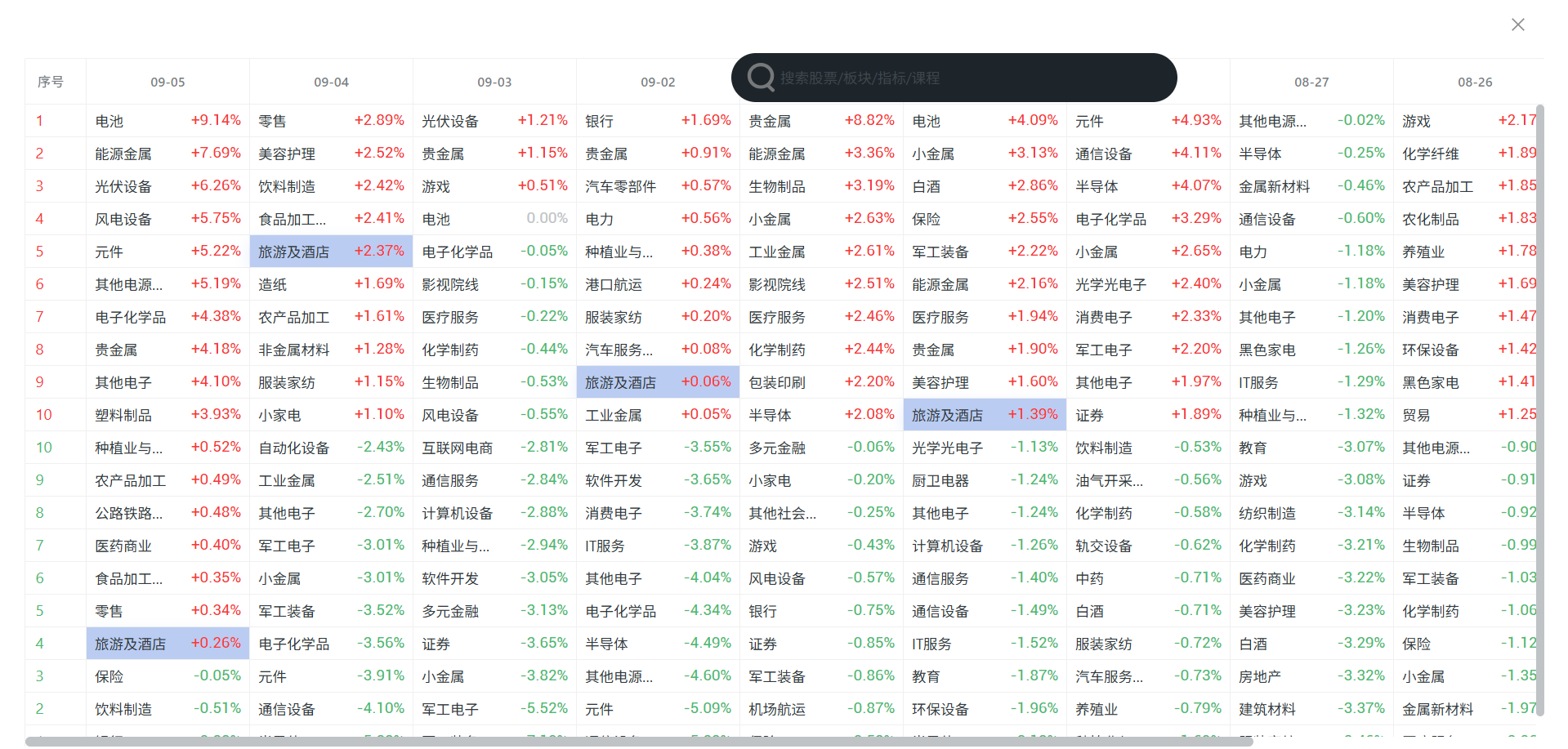Select 旅游及酒店 with +0.06% in 09-02
The height and width of the screenshot is (749, 1568).
click(621, 382)
